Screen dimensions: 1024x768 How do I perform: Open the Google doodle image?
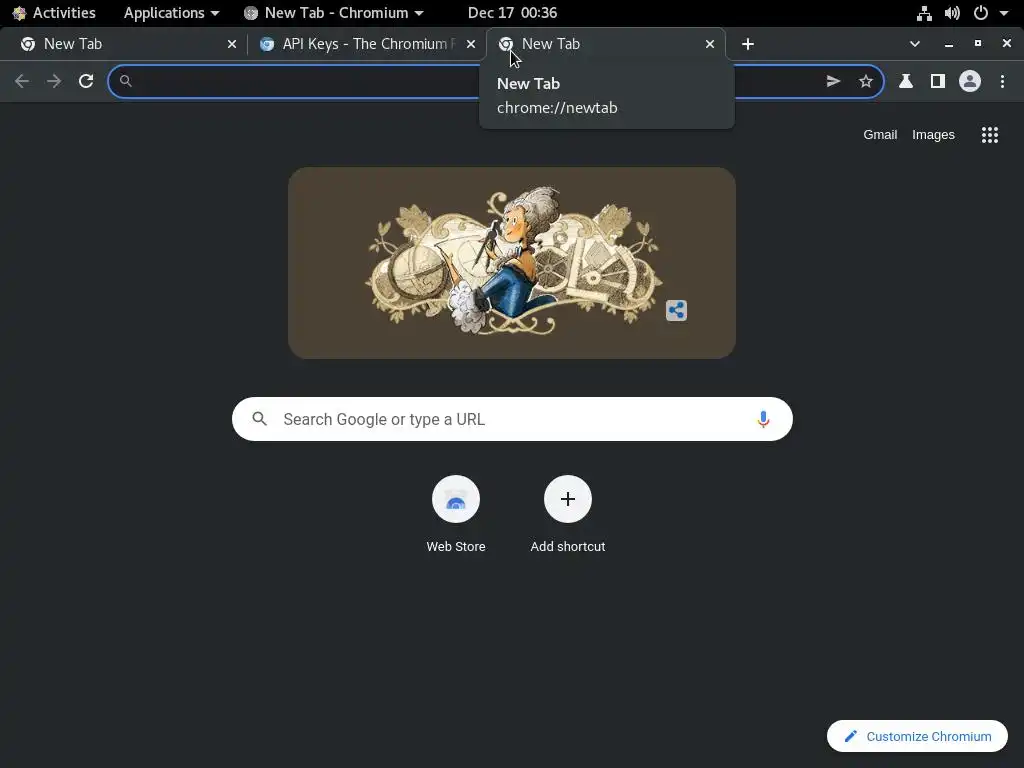point(512,263)
